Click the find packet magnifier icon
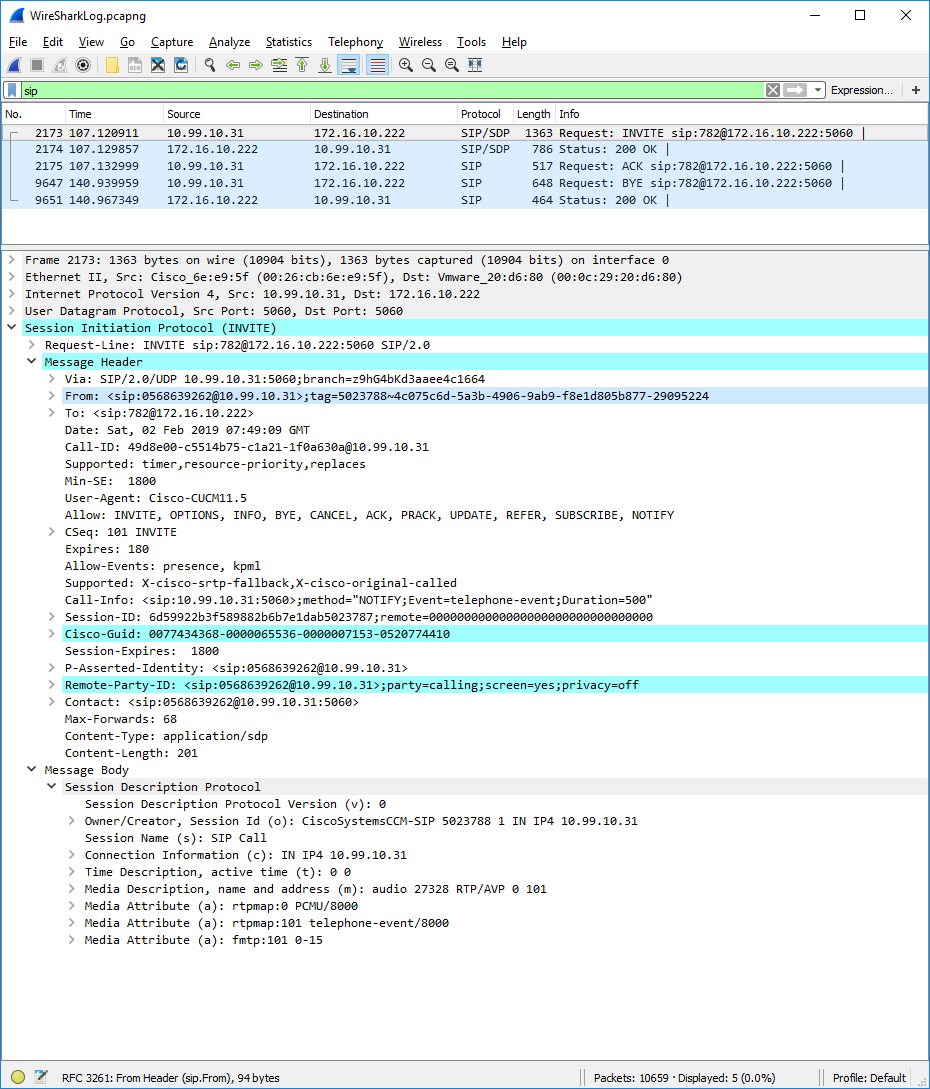Screen dimensions: 930x1089 coord(210,65)
